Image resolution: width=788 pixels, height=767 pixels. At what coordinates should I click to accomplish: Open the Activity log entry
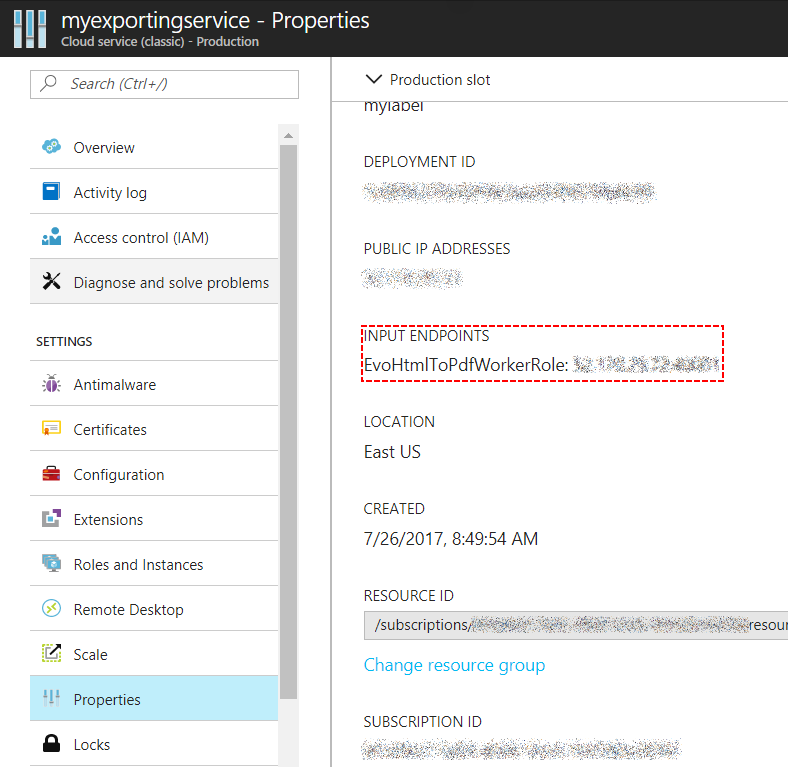154,193
